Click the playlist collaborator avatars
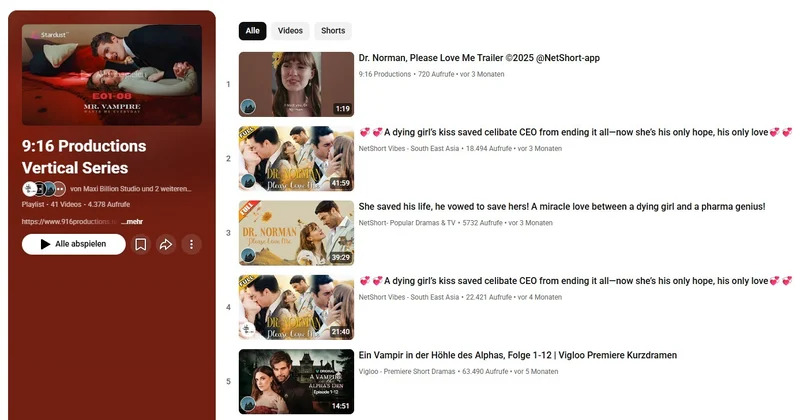This screenshot has width=800, height=420. click(44, 188)
